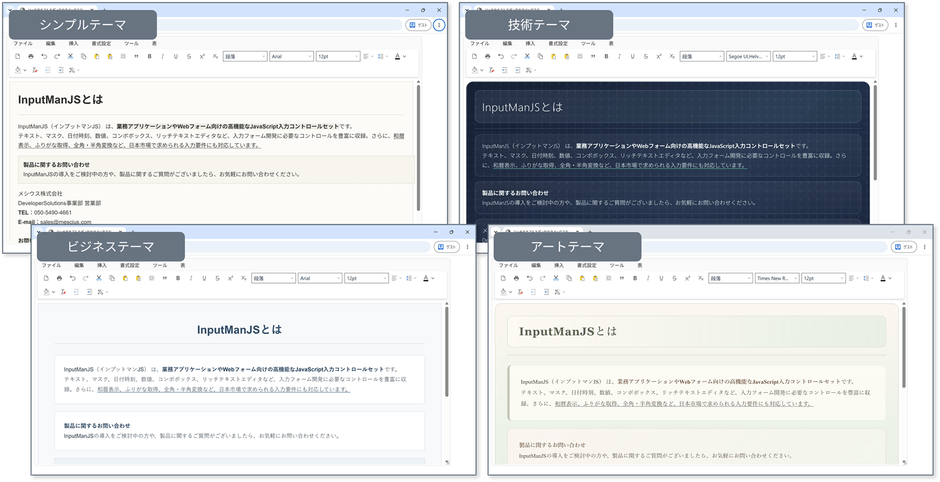Undo last edit in Simple theme editor
Image resolution: width=940 pixels, height=482 pixels.
44,56
